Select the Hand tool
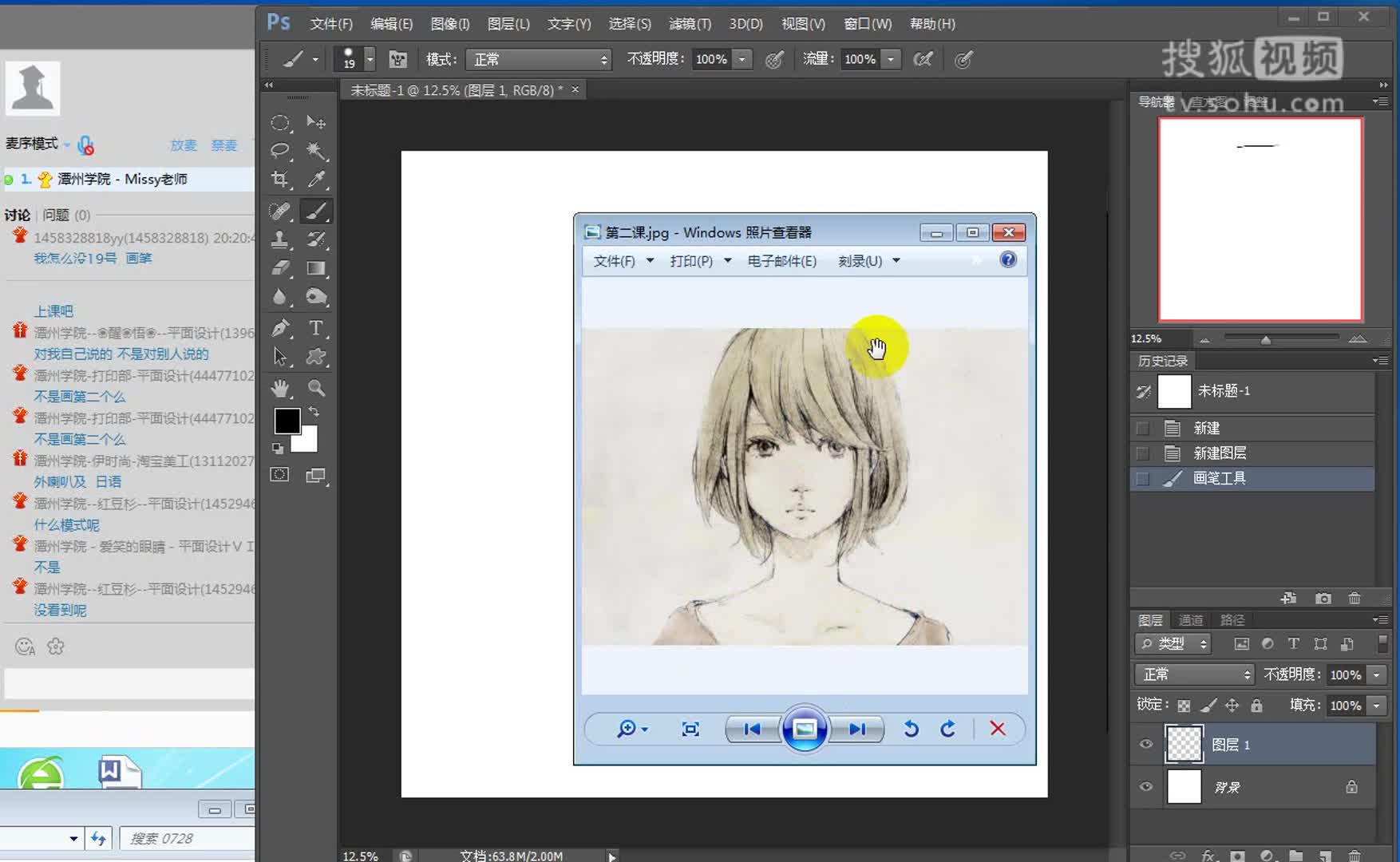Screen dimensions: 1400x862 tap(279, 389)
